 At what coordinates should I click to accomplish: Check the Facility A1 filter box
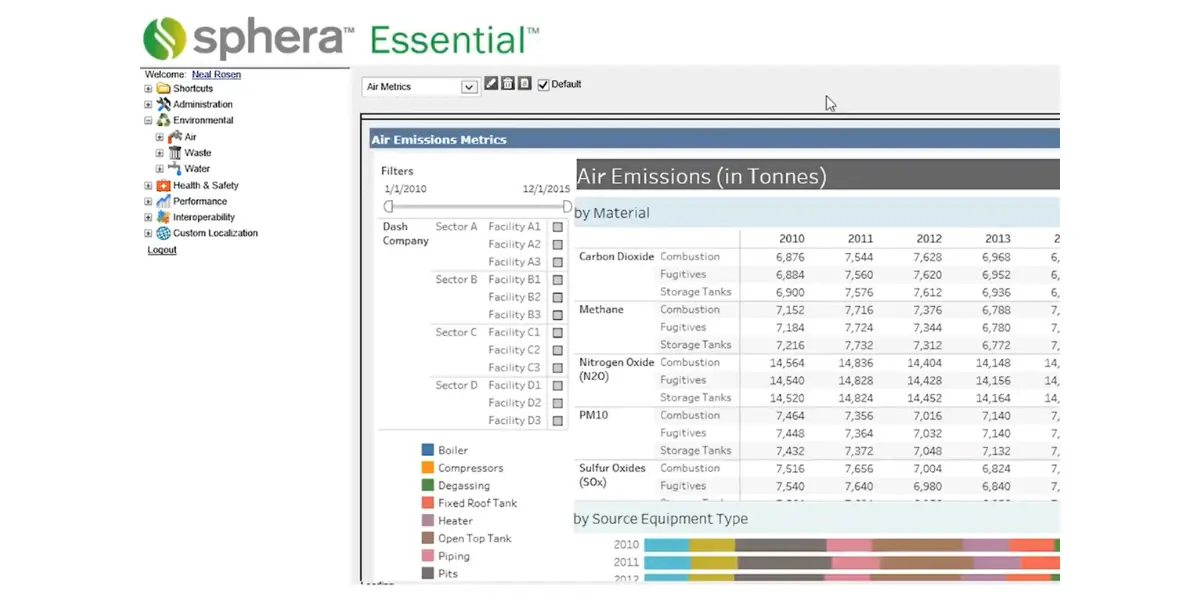click(x=558, y=227)
